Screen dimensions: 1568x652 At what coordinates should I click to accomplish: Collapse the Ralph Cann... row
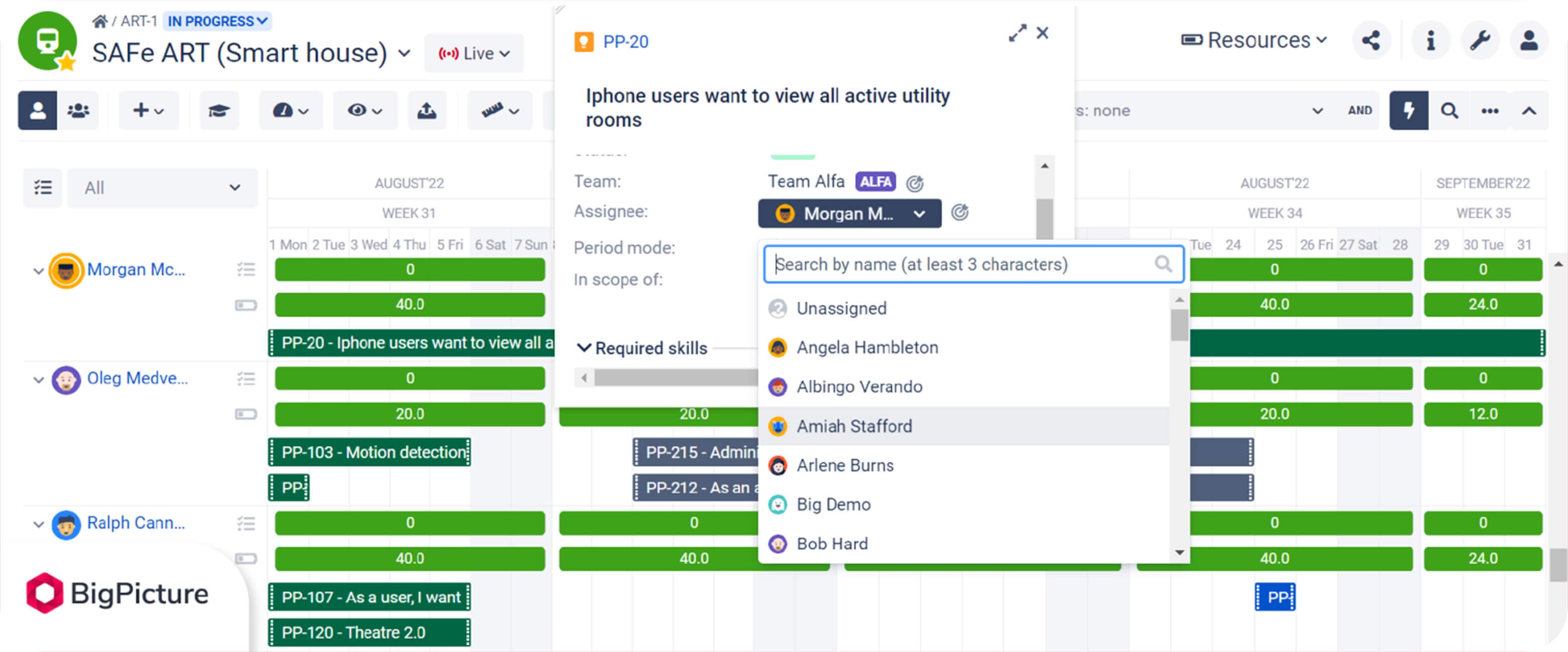[x=38, y=524]
